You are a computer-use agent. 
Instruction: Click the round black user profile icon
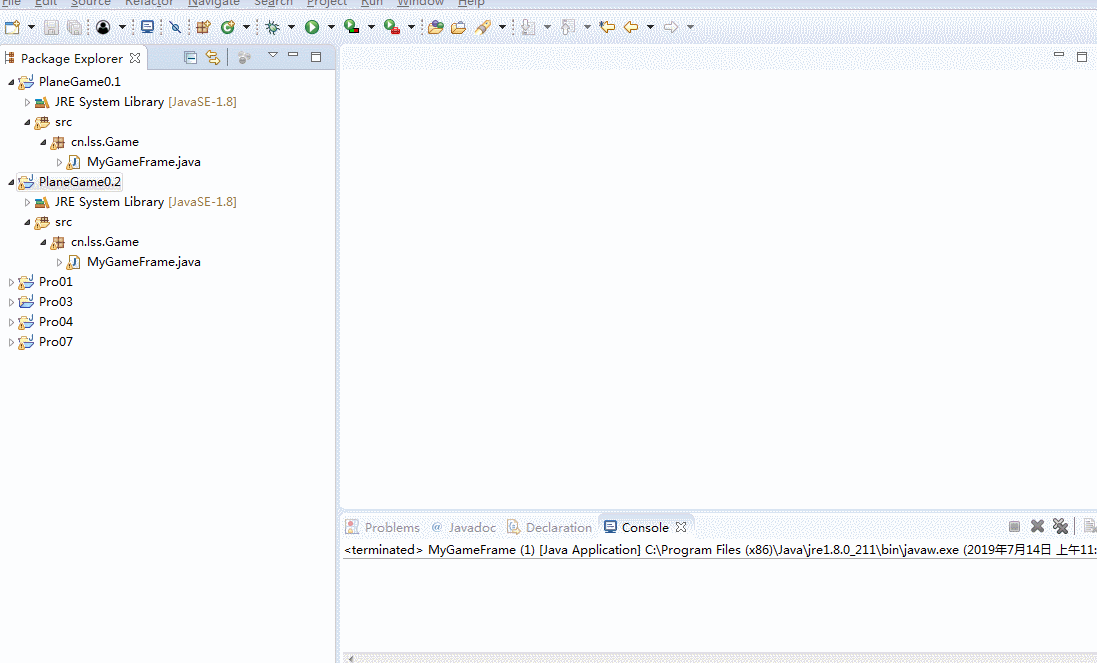[103, 27]
